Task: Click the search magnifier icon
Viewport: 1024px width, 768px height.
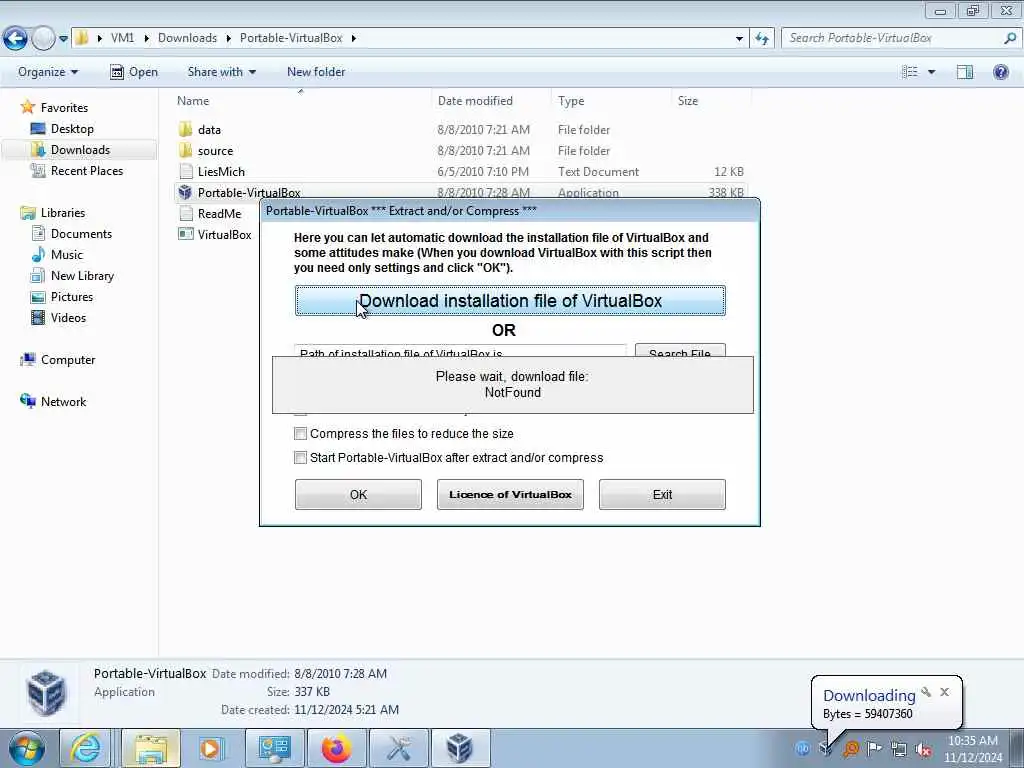Action: (1010, 38)
